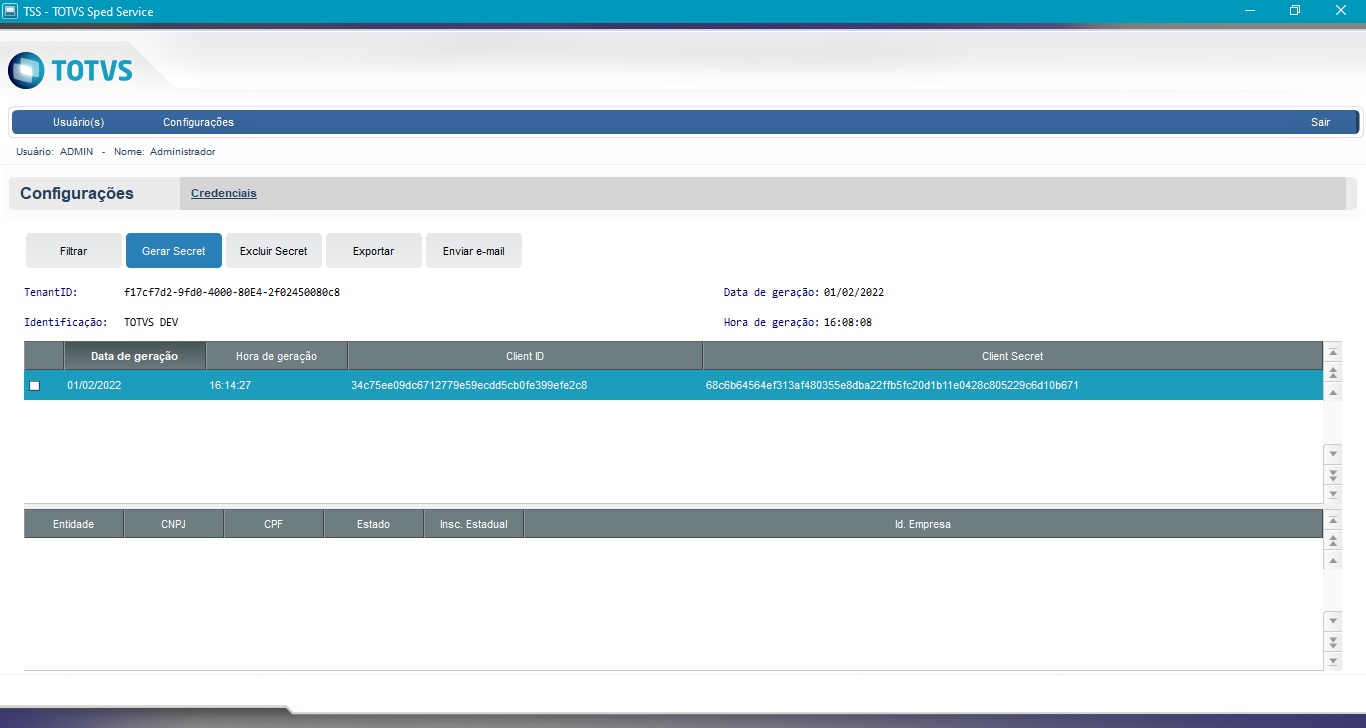
Task: Sort by Data de geração column header
Action: tap(135, 356)
